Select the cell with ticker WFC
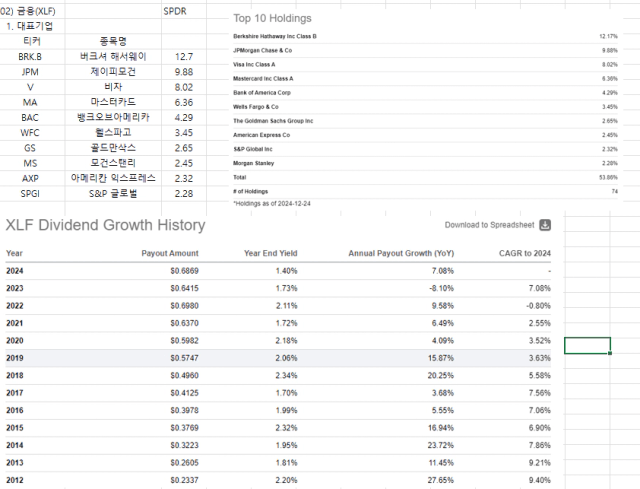 (x=32, y=133)
